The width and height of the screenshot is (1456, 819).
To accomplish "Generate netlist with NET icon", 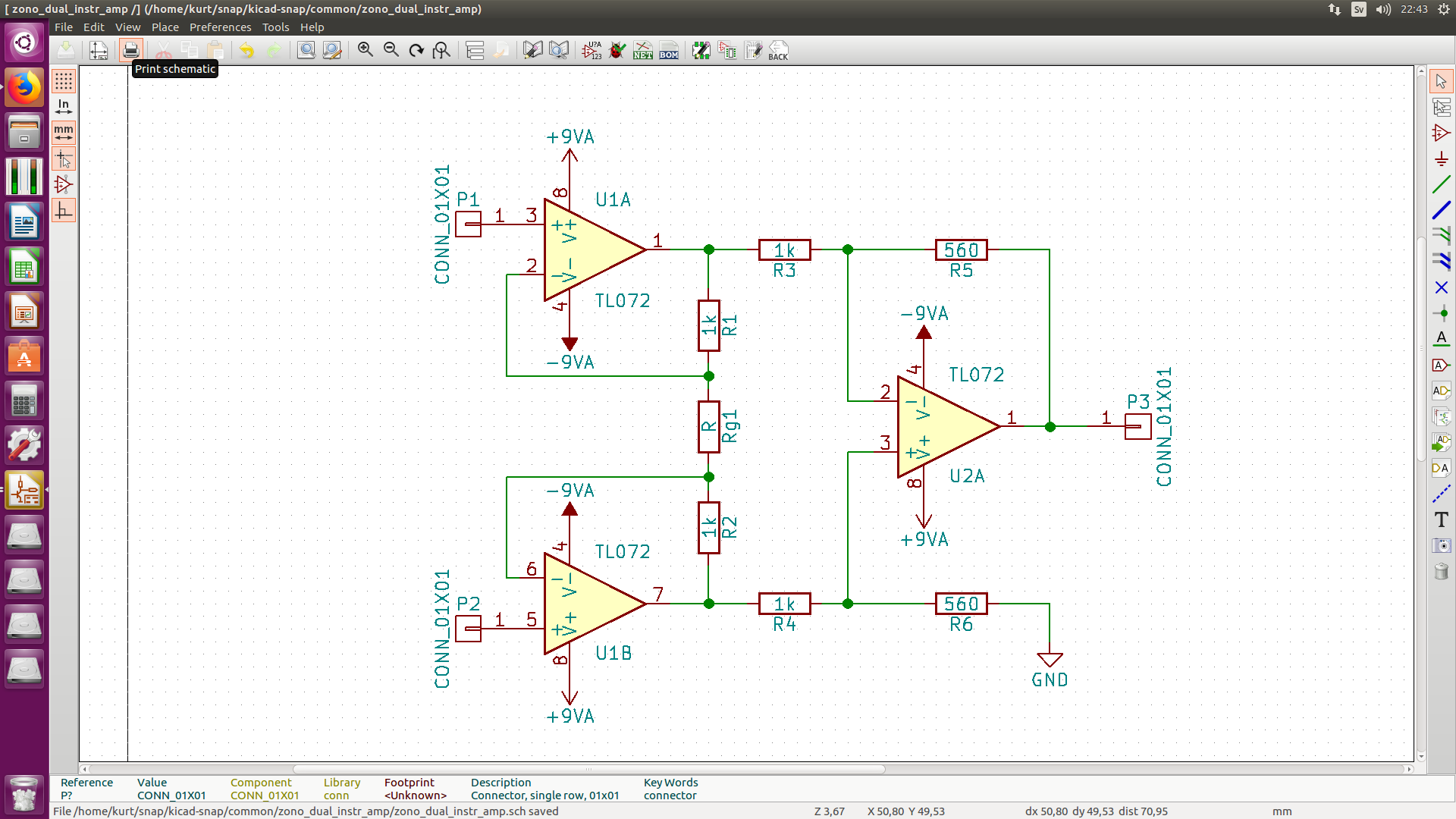I will tap(643, 50).
